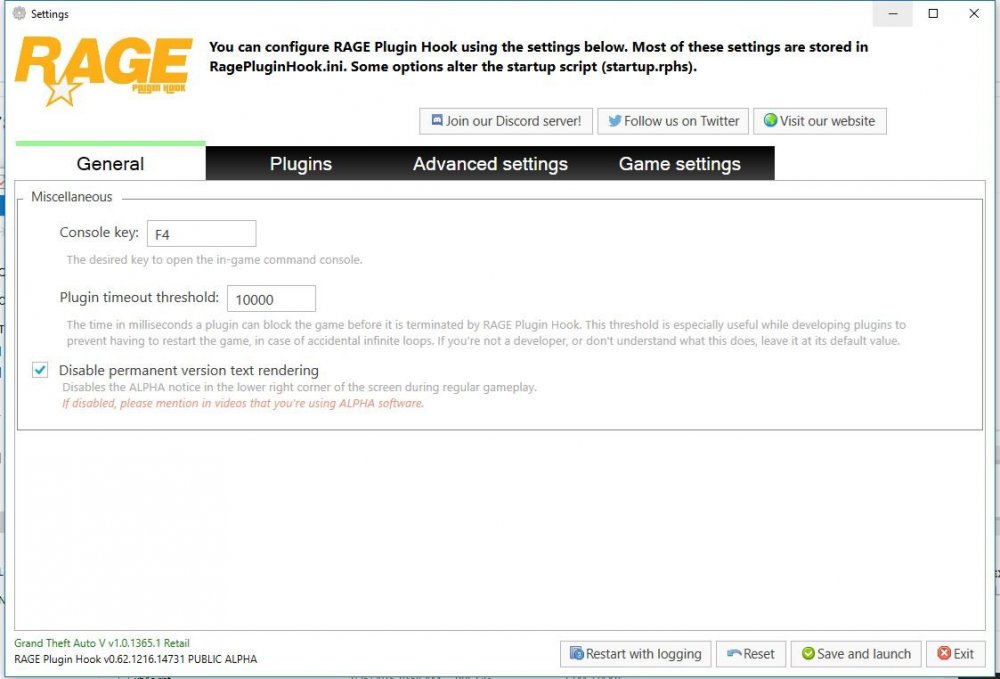Viewport: 1000px width, 679px height.
Task: Click the ALPHA notice description text
Action: click(x=299, y=387)
